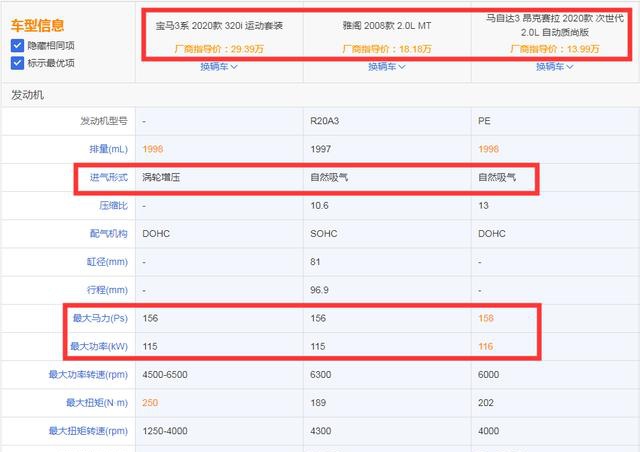Viewport: 640px width, 452px height.
Task: Click the 最大马力(Ps) parameter label
Action: 100,318
